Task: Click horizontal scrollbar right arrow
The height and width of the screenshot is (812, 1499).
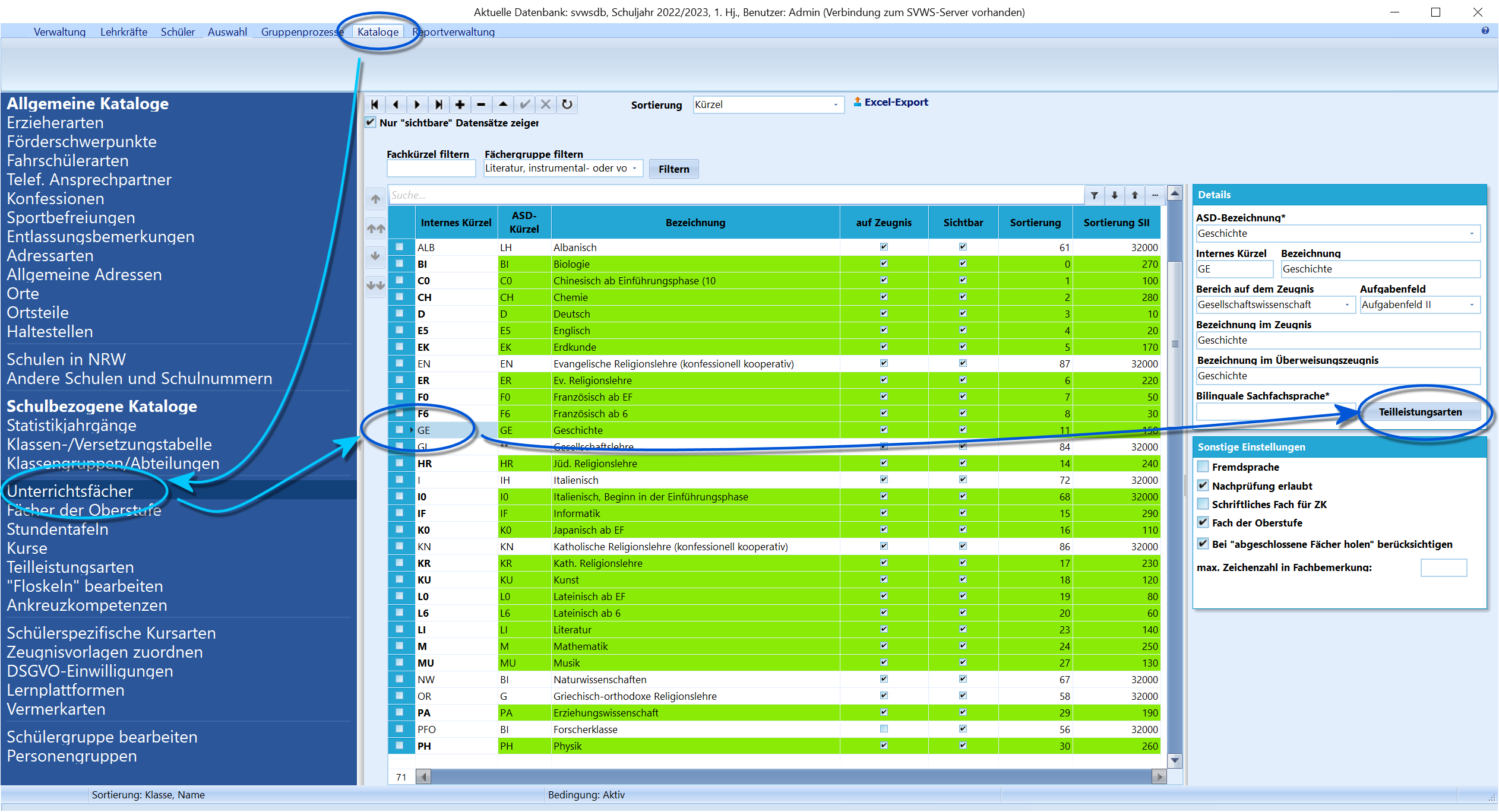Action: (x=1159, y=776)
